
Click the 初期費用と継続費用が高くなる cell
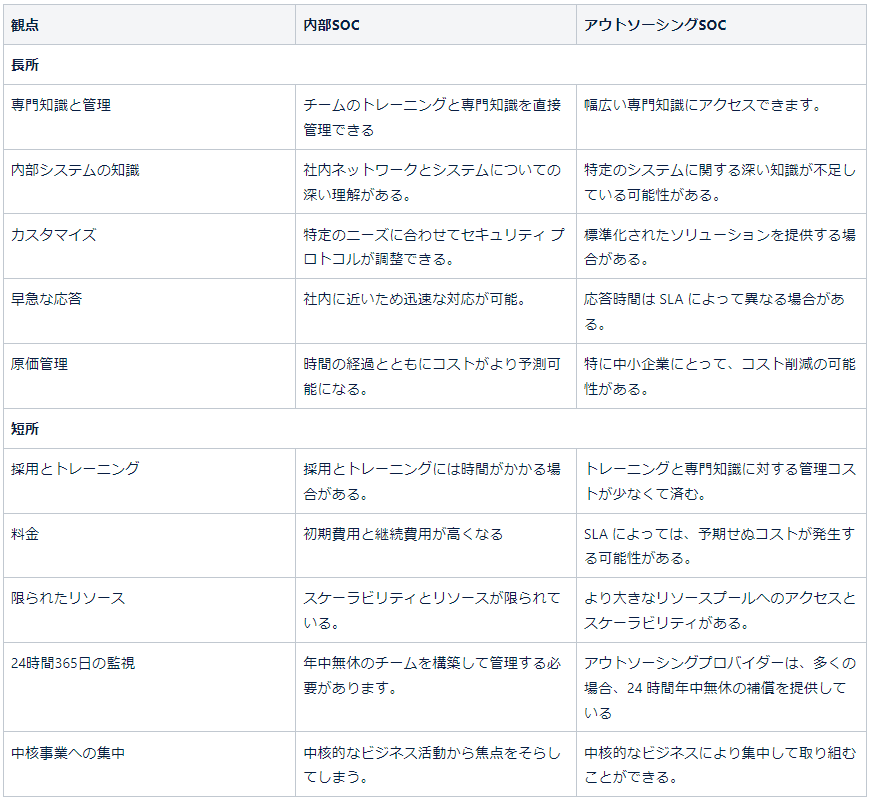pos(403,534)
